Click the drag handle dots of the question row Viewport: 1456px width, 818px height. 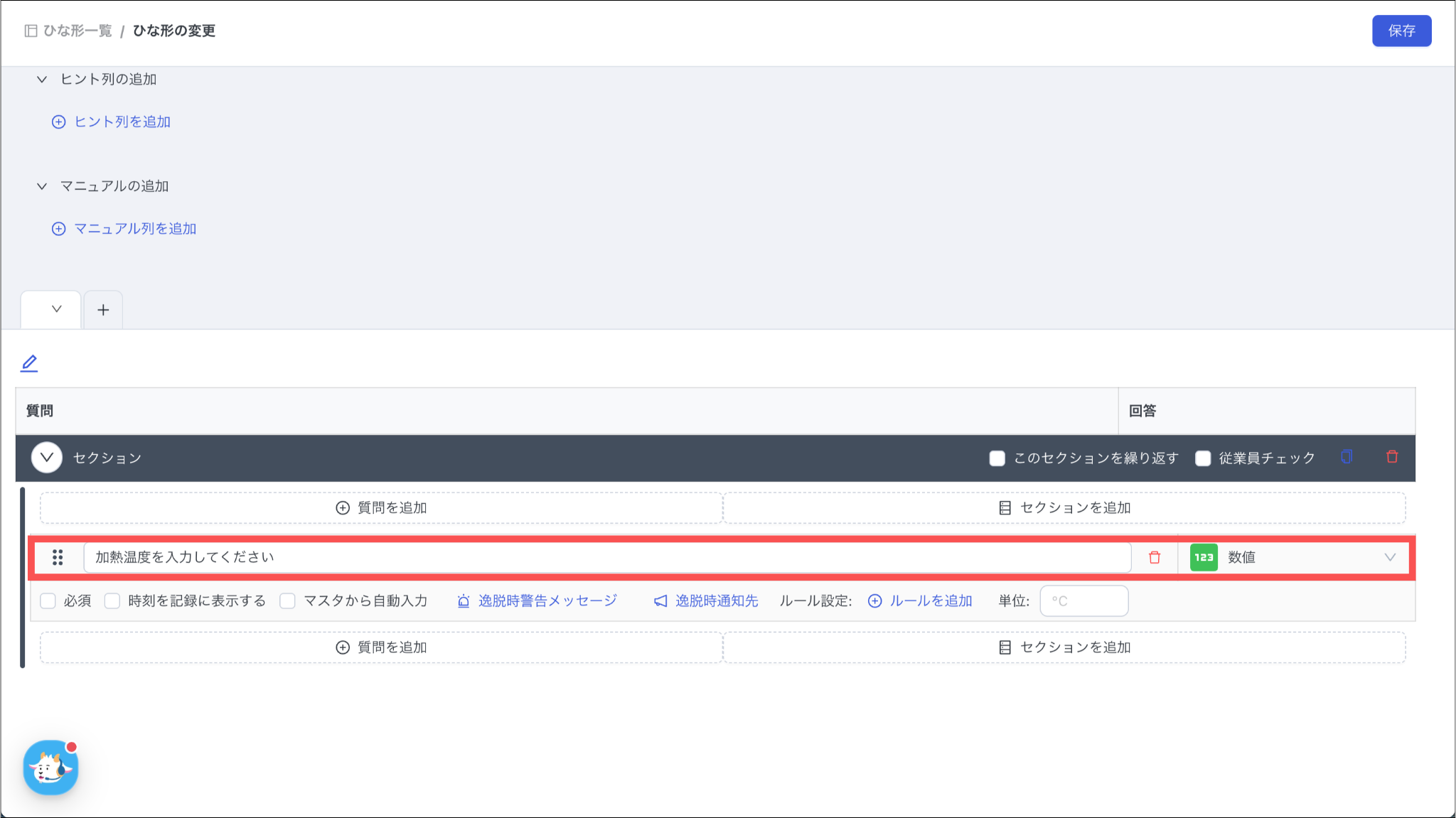58,558
